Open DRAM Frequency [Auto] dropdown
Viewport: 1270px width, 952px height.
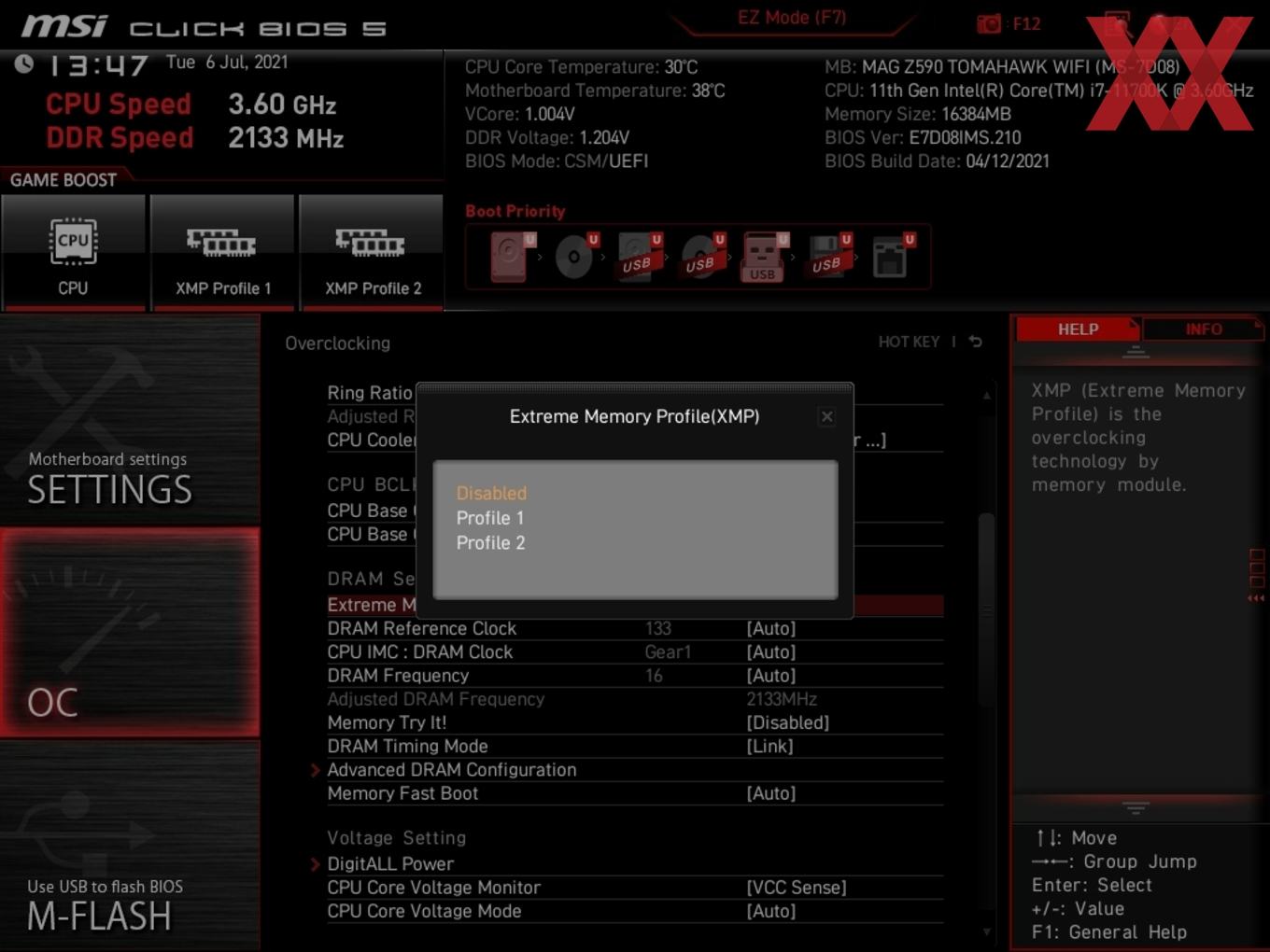point(770,676)
